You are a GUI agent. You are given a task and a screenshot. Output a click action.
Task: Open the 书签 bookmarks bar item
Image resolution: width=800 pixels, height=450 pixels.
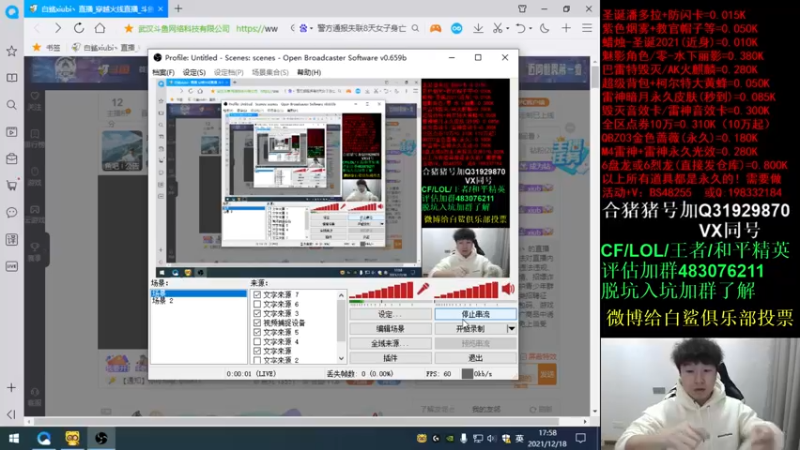pos(46,47)
